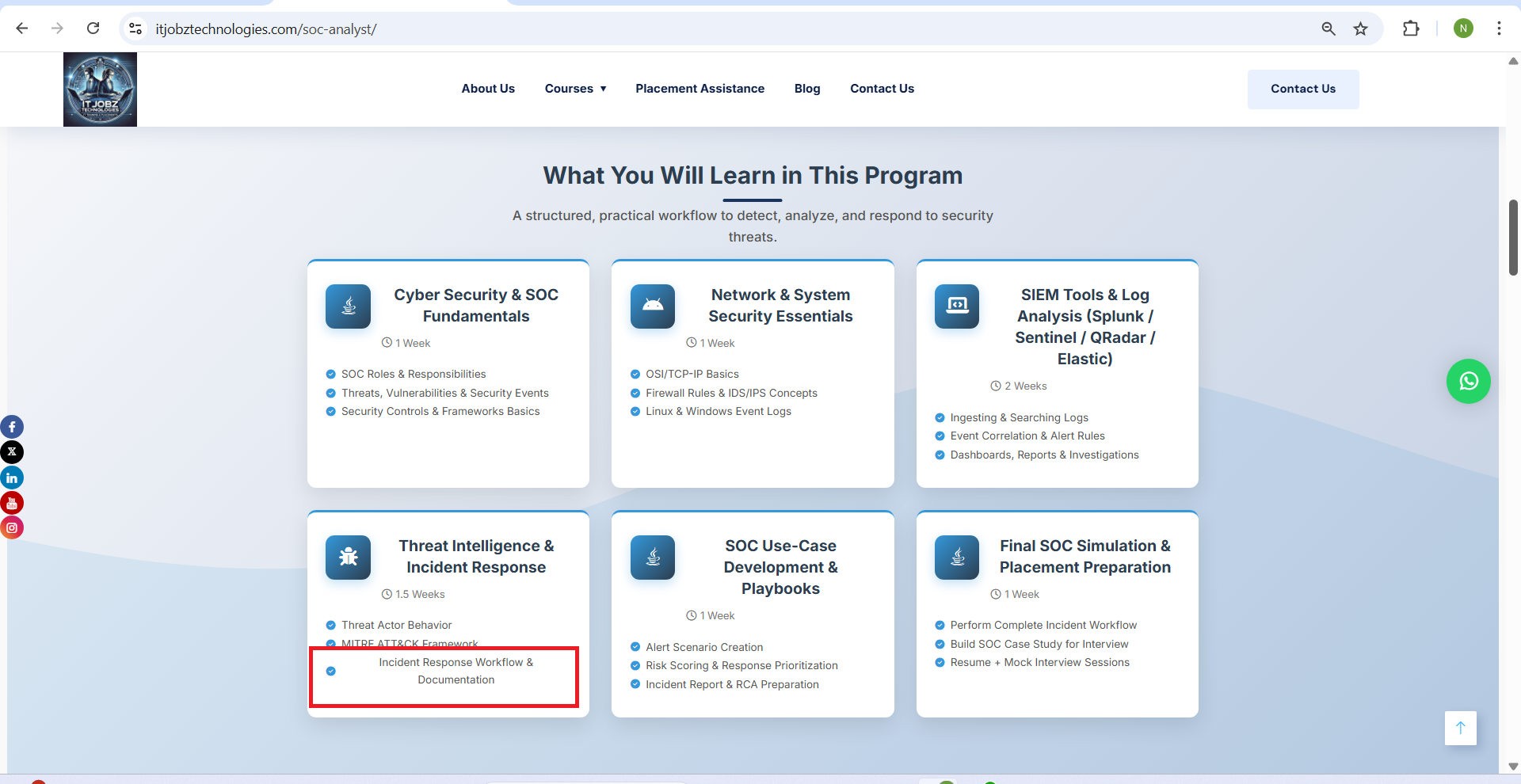Screen dimensions: 1521x784
Task: Open the Facebook social sidebar icon
Action: pos(12,427)
